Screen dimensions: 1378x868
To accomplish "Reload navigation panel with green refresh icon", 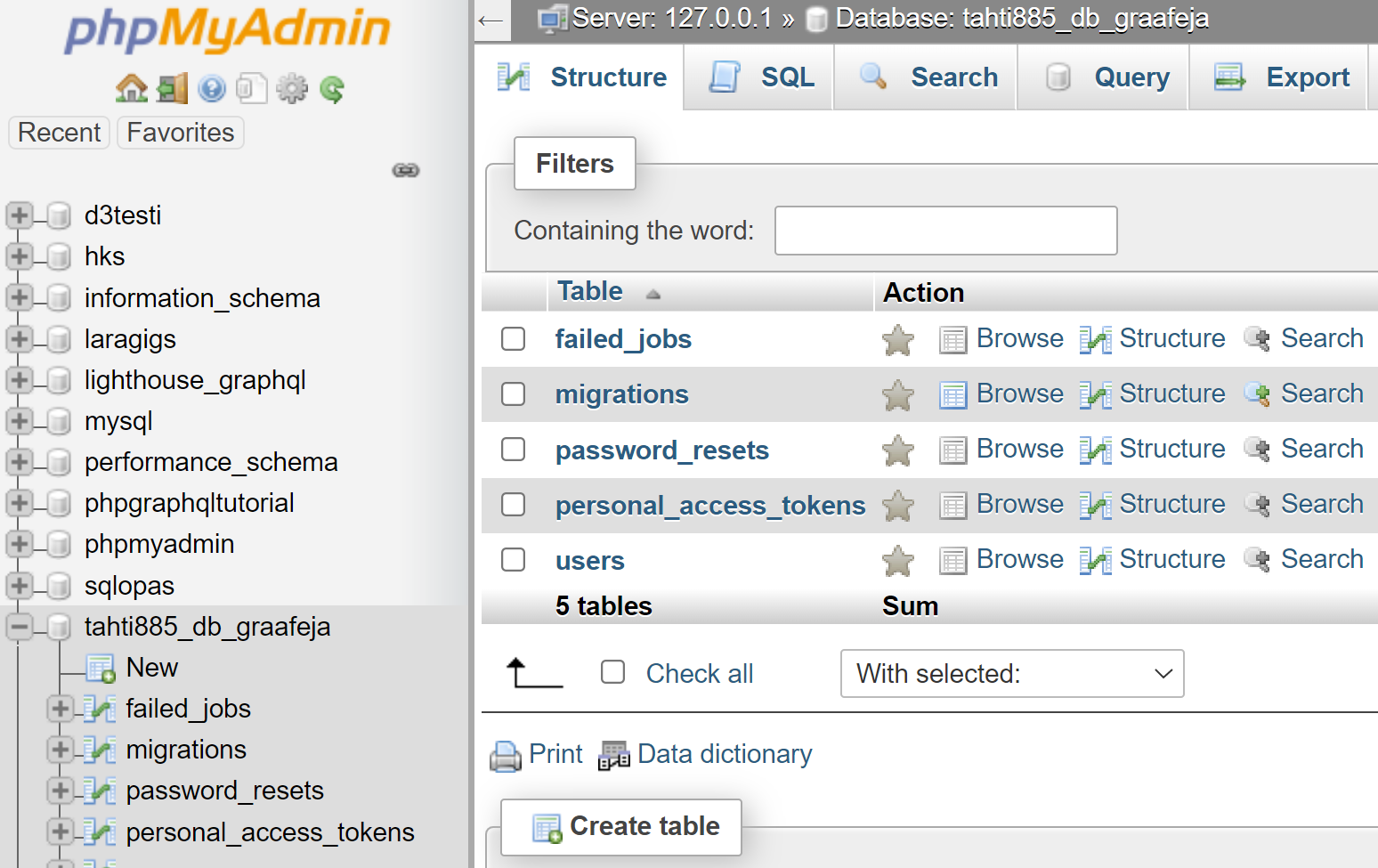I will tap(332, 89).
